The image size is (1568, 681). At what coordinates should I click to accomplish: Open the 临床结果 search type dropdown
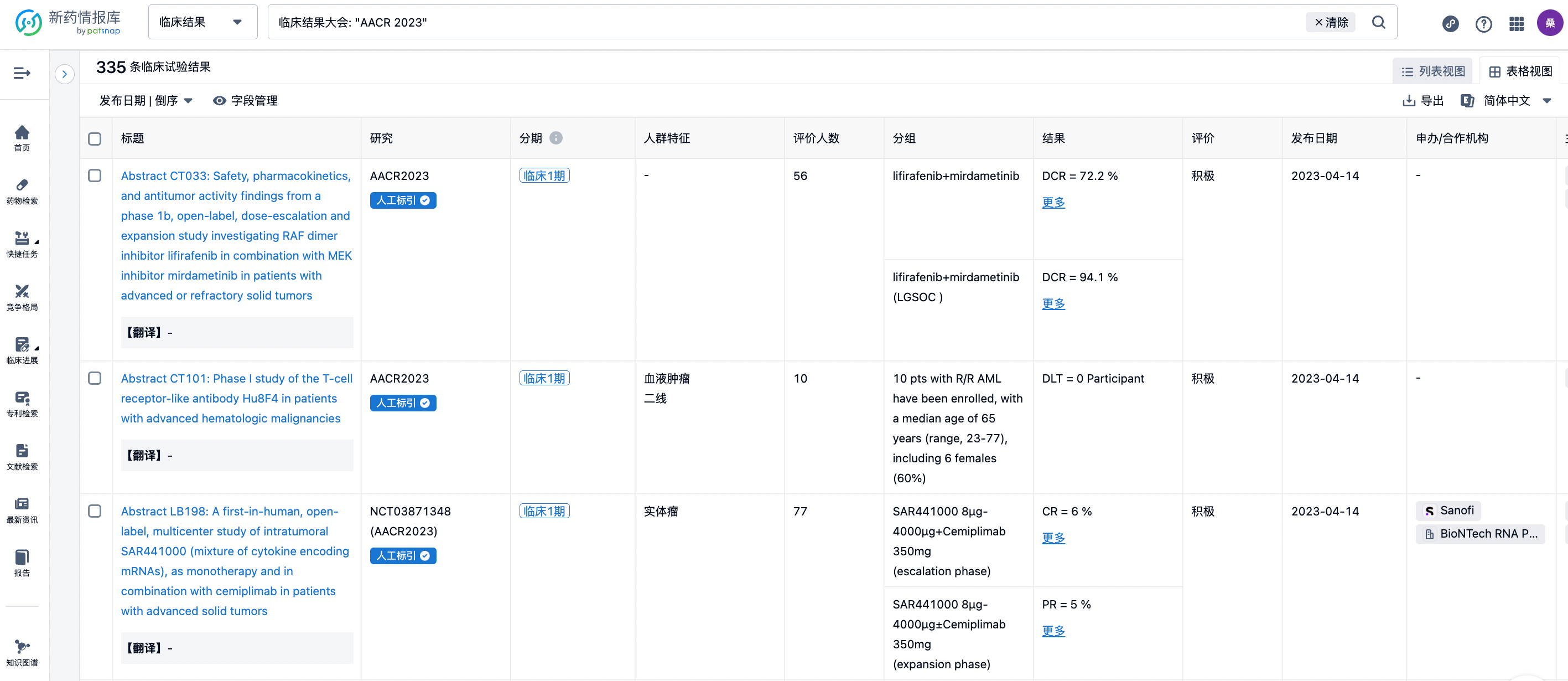tap(203, 23)
